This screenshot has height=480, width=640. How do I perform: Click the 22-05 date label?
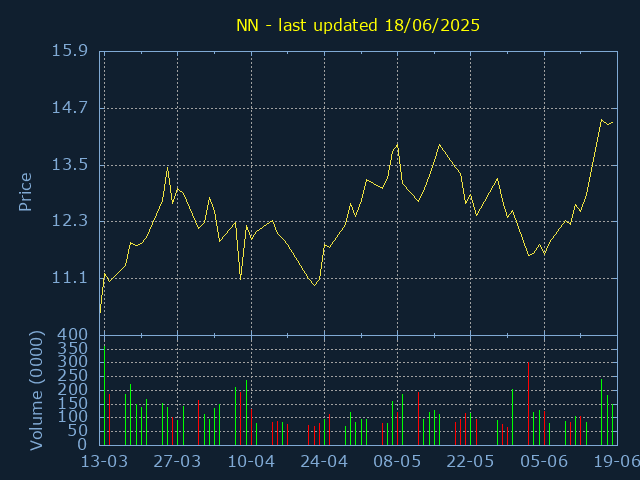[x=470, y=462]
